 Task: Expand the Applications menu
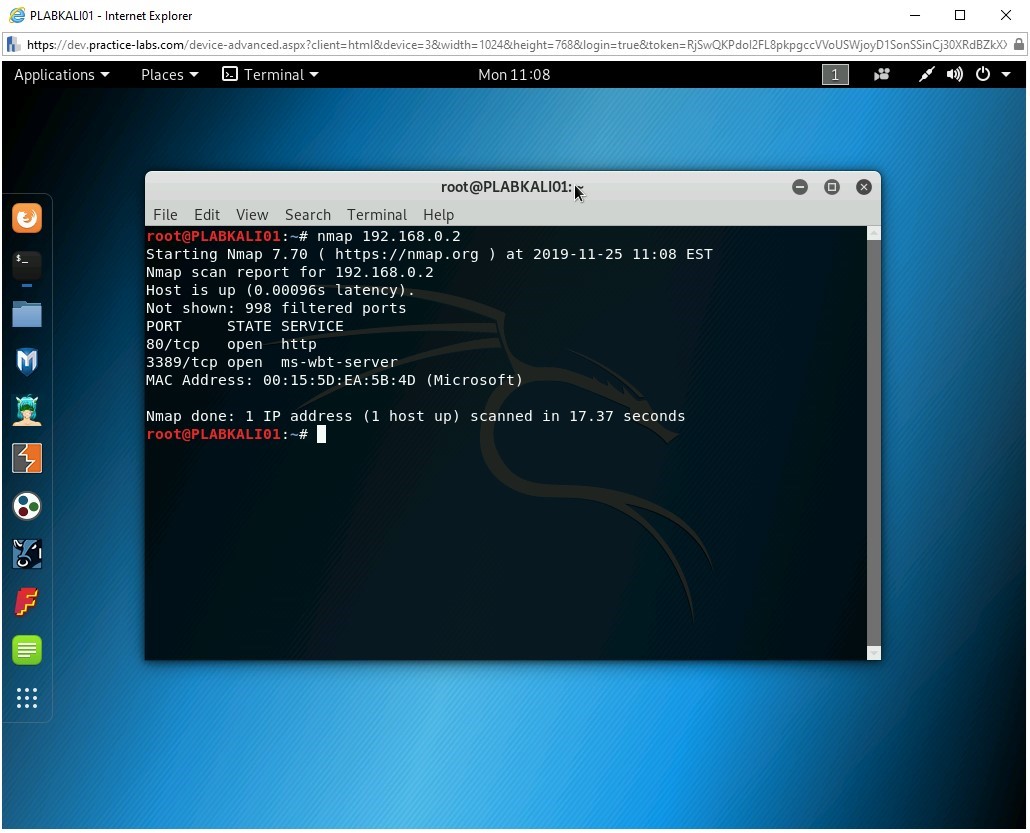click(62, 74)
